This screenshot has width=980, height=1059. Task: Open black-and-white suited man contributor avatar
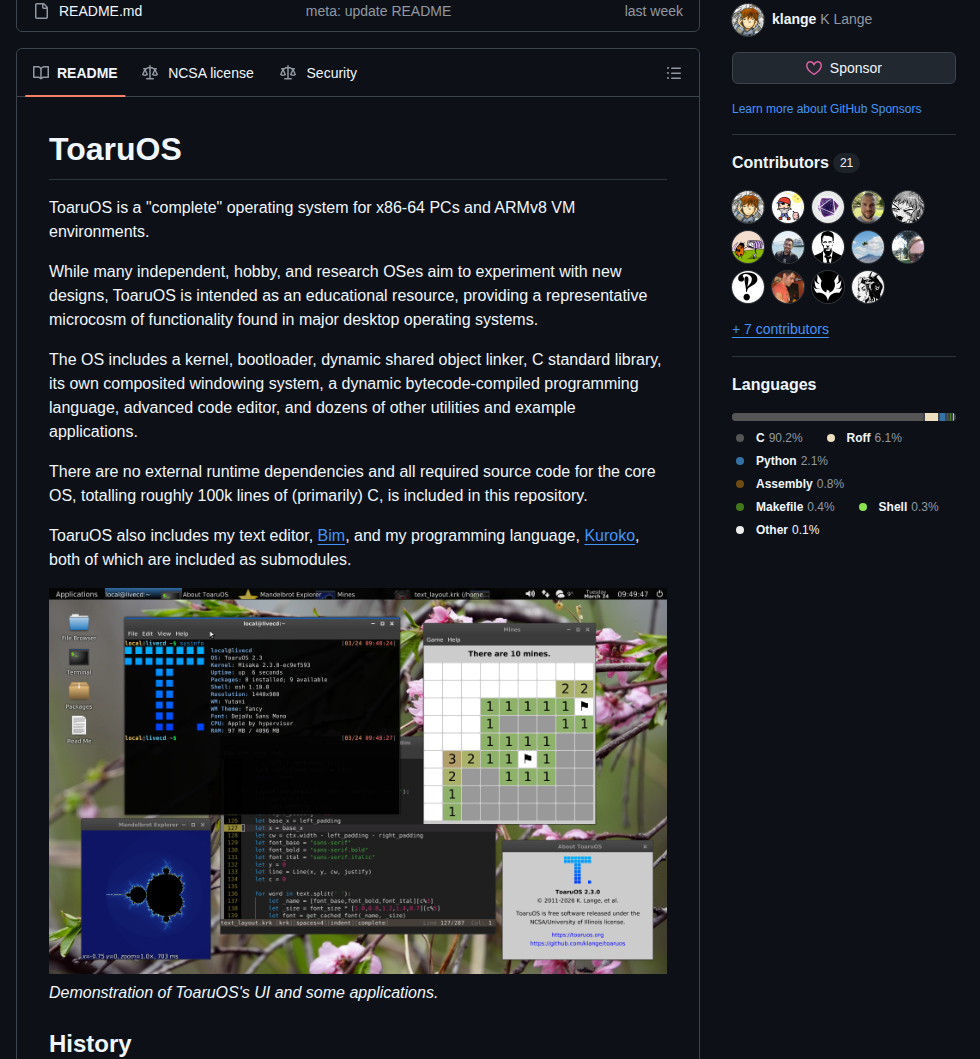[827, 247]
